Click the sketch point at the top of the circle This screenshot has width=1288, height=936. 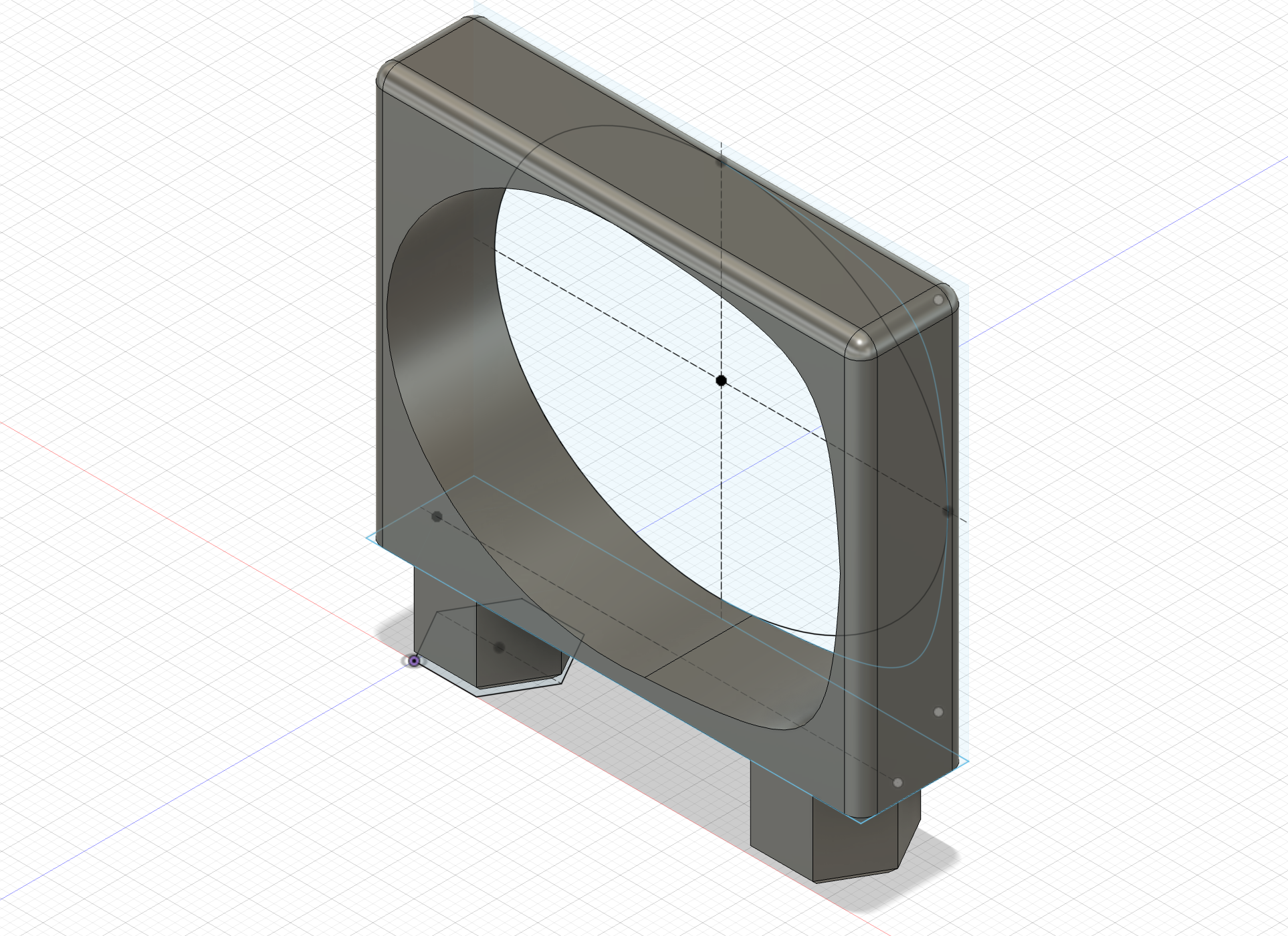tap(720, 160)
